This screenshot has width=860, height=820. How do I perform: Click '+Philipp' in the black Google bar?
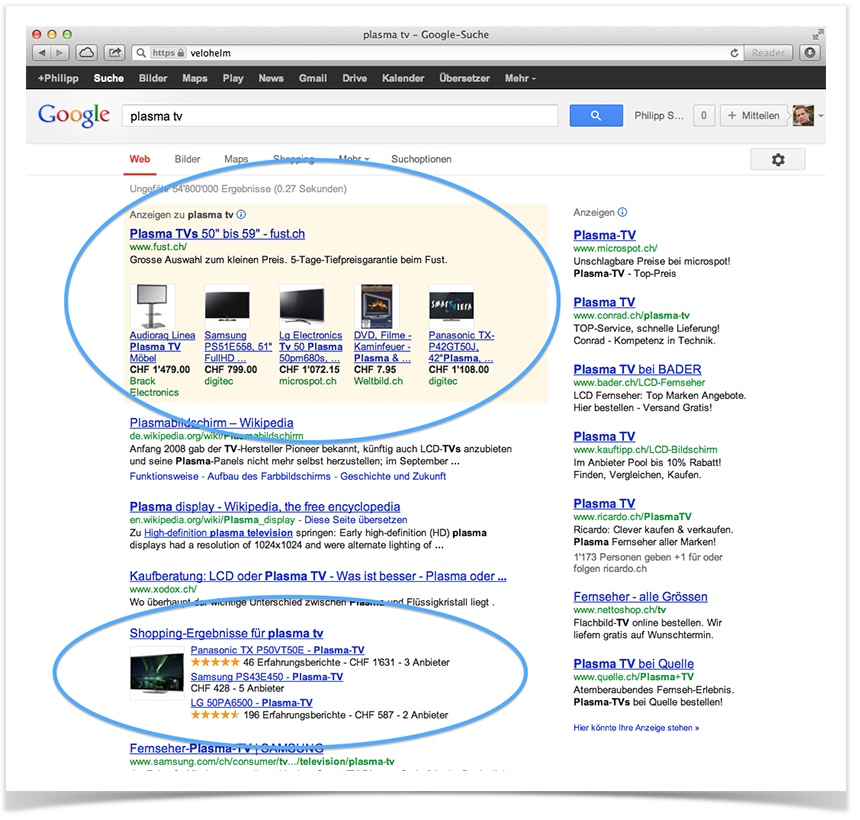(x=58, y=78)
